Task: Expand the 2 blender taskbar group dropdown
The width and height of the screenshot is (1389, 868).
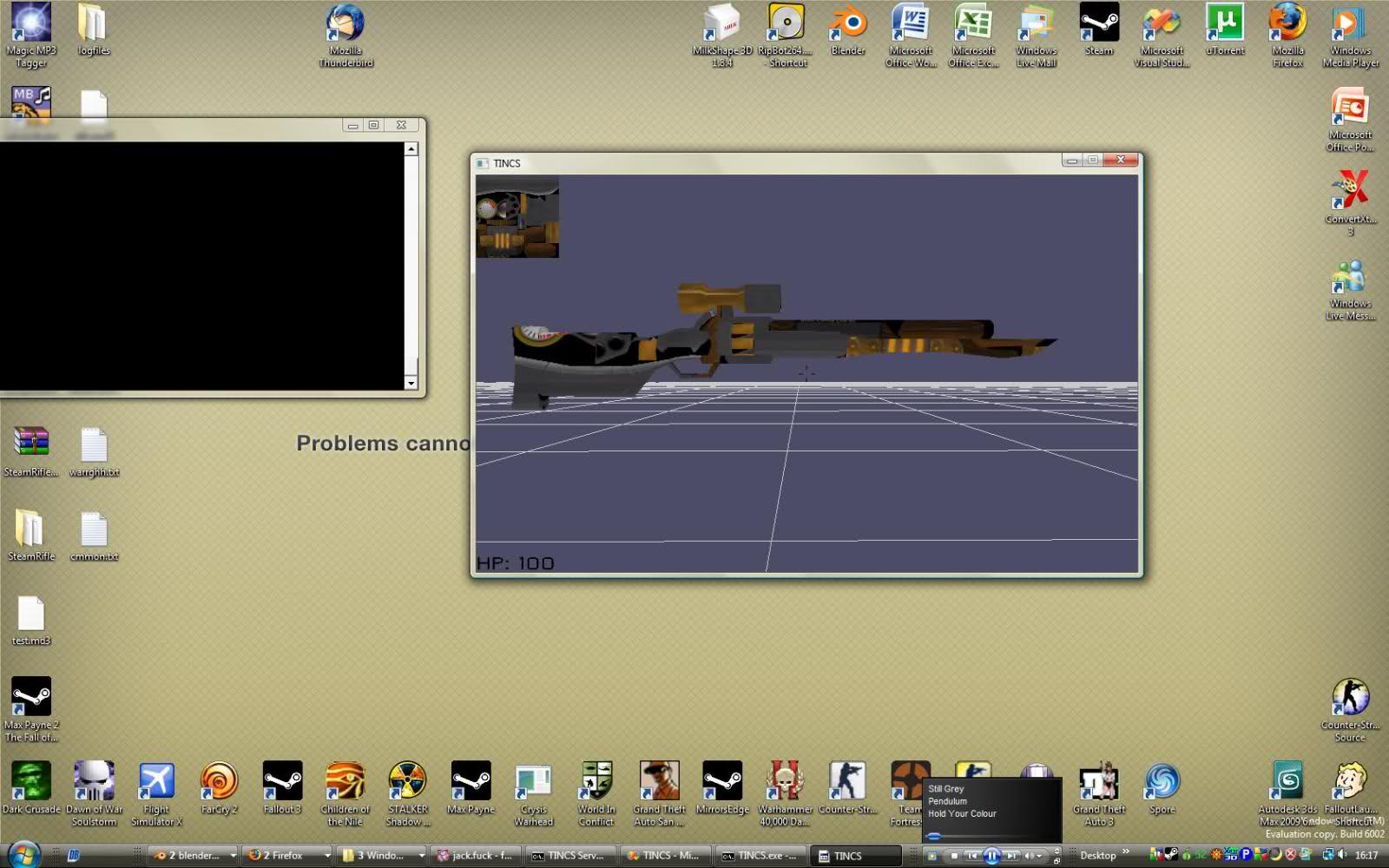Action: click(233, 856)
